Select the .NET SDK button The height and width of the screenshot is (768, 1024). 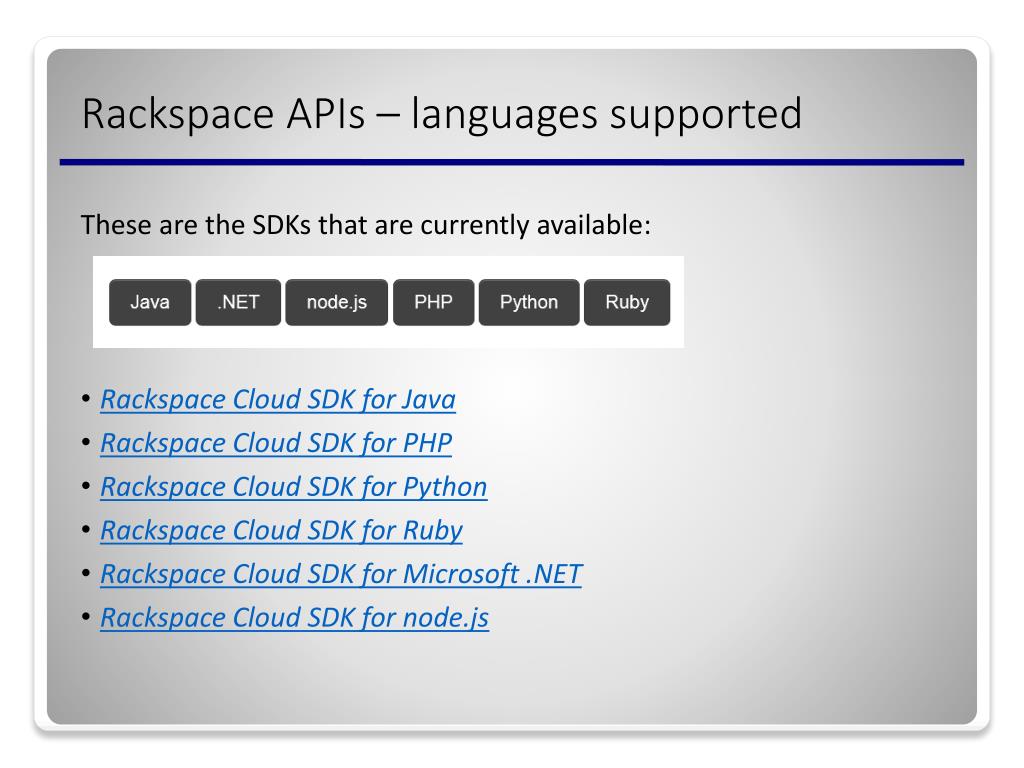[238, 302]
